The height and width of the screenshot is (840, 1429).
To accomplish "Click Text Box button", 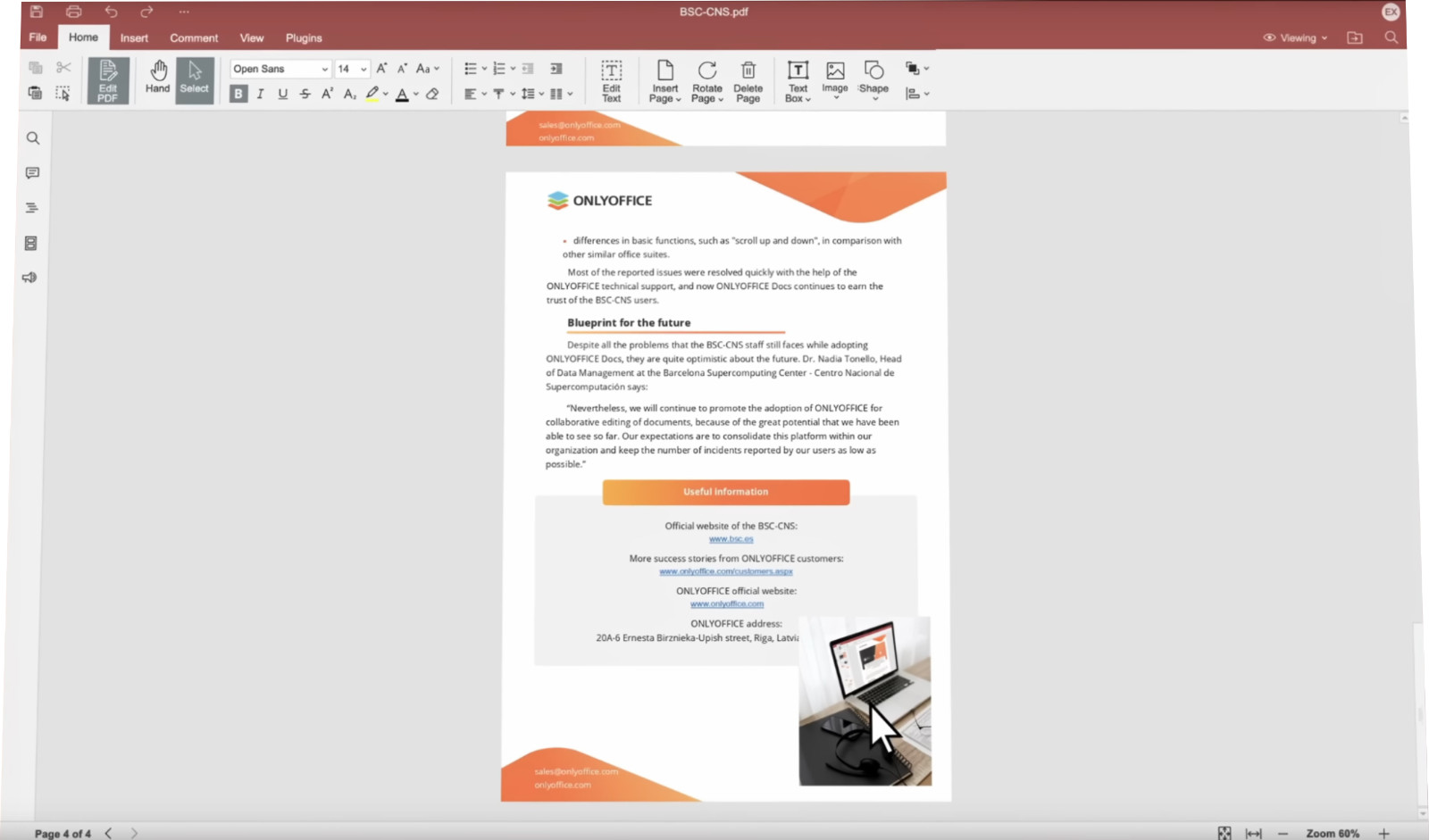I will click(798, 81).
